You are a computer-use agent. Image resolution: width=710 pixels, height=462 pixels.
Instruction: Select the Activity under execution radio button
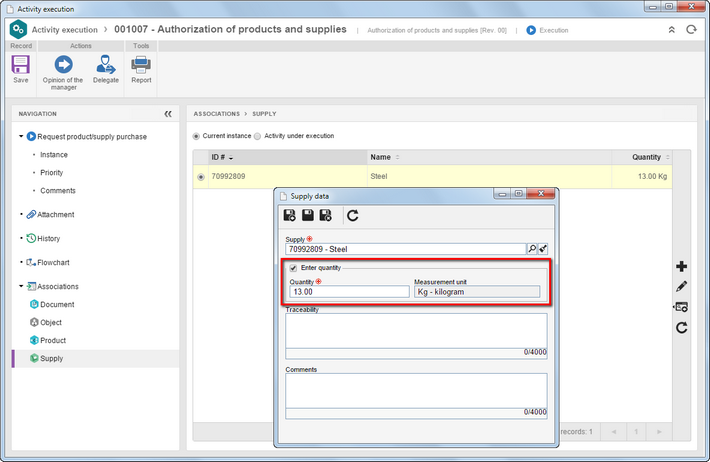point(257,136)
